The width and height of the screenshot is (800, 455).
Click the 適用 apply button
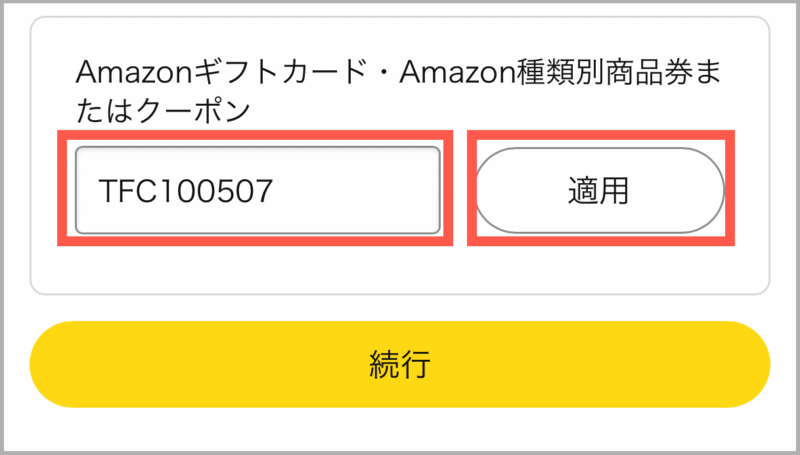(598, 190)
